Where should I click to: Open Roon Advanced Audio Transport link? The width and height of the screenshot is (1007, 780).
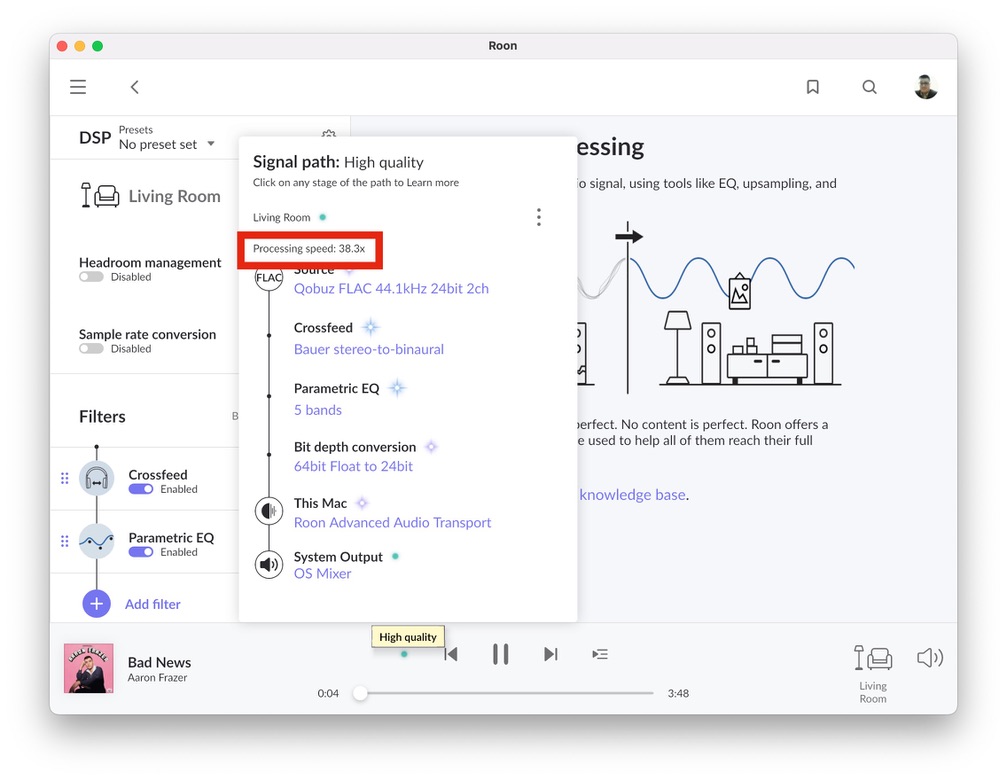(392, 523)
